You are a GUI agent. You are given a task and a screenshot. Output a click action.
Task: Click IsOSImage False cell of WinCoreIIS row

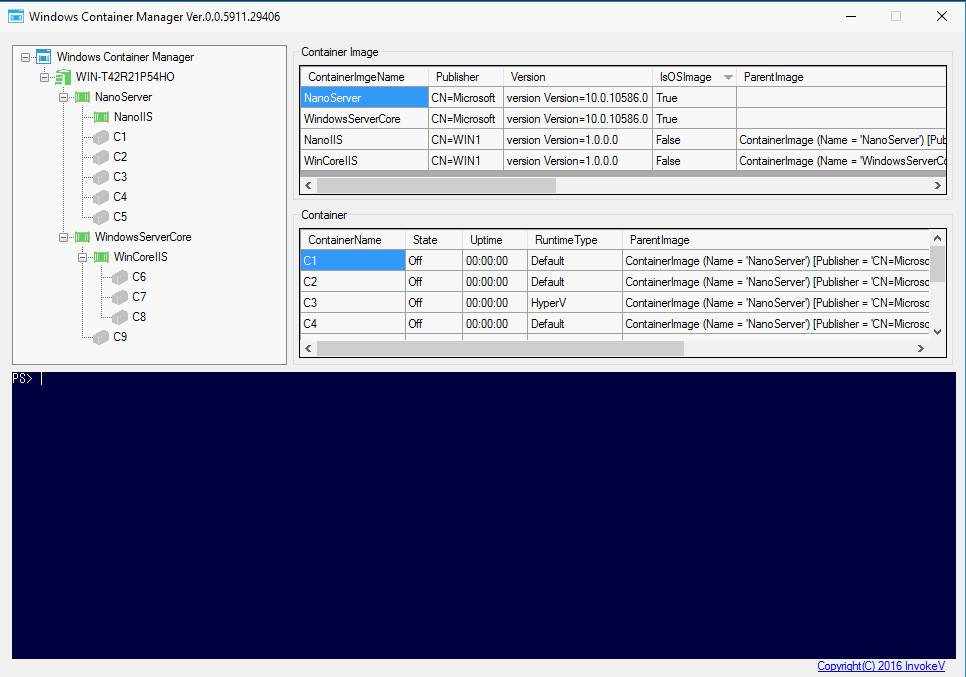click(694, 161)
